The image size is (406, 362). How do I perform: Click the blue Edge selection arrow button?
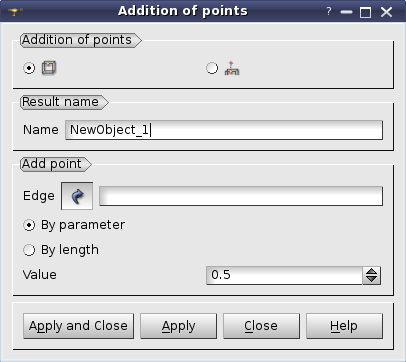coord(77,196)
